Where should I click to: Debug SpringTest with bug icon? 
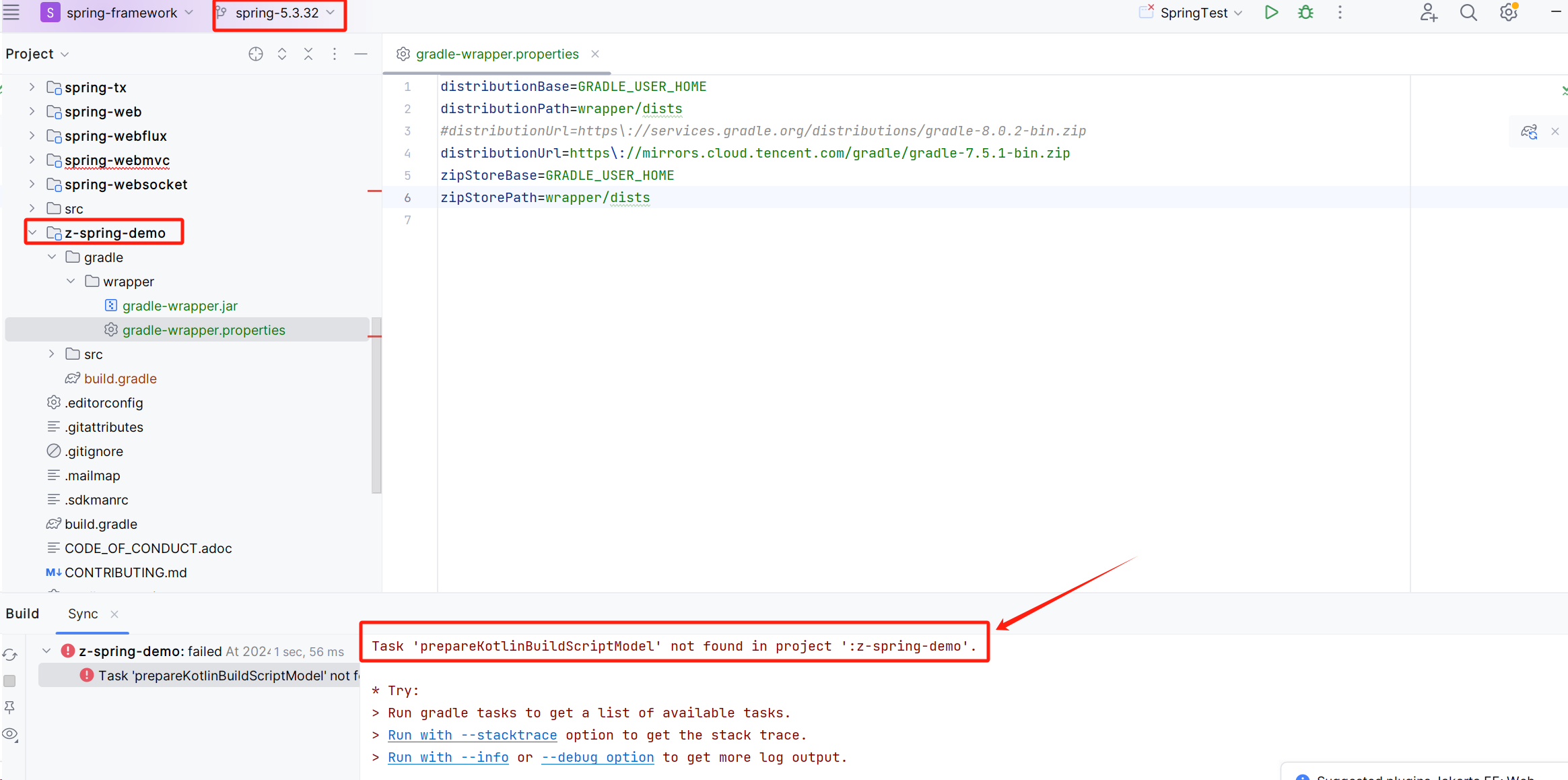[1305, 13]
